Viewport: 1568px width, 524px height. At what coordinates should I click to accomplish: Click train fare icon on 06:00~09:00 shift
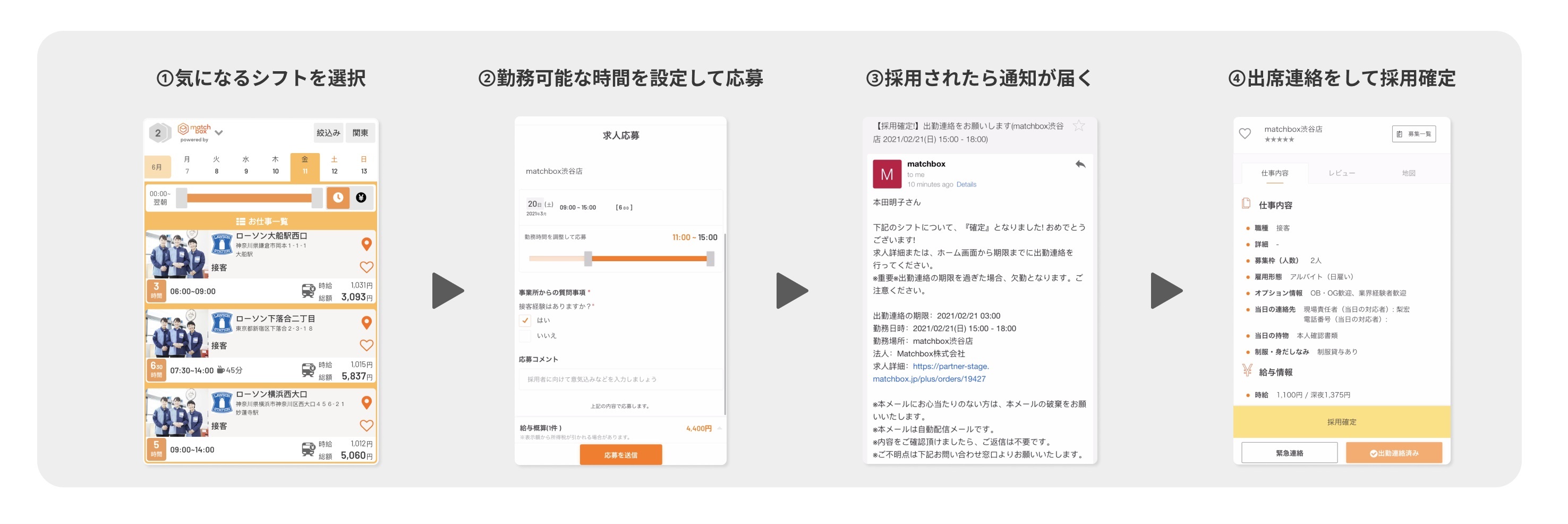[x=308, y=291]
